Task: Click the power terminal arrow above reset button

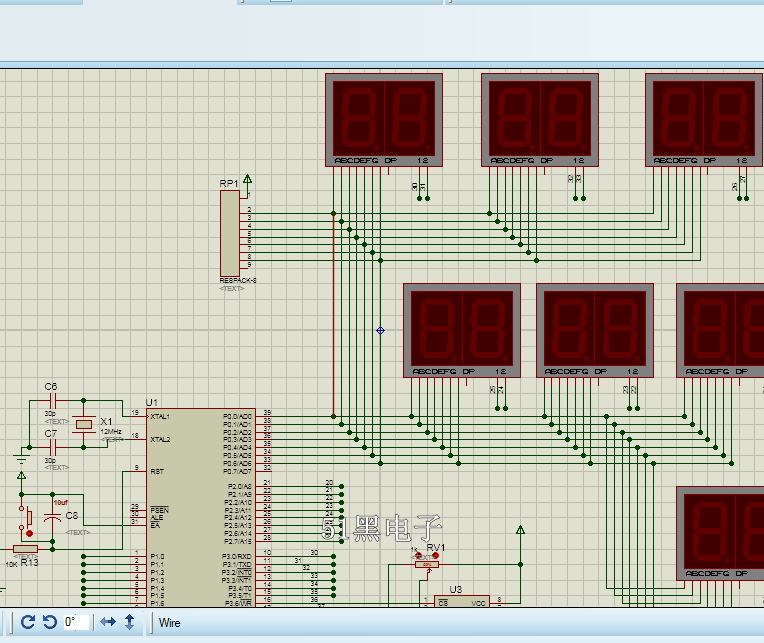Action: tap(21, 475)
